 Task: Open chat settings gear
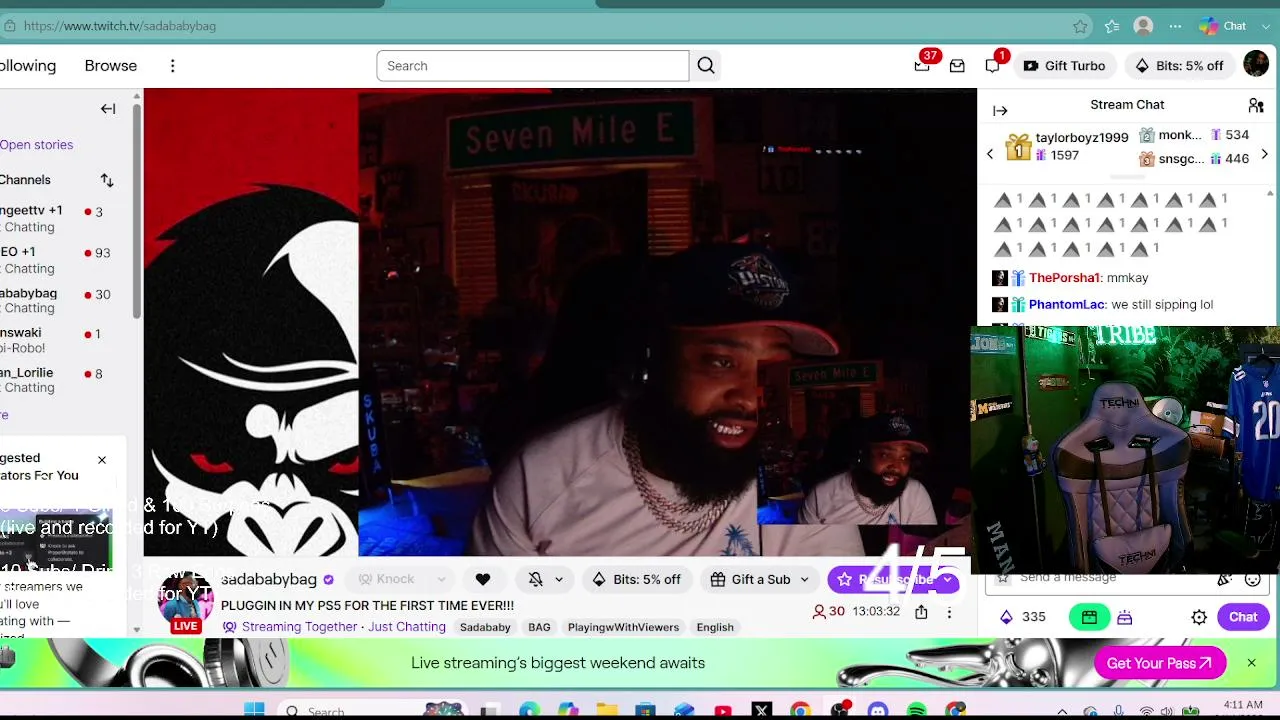(1199, 617)
